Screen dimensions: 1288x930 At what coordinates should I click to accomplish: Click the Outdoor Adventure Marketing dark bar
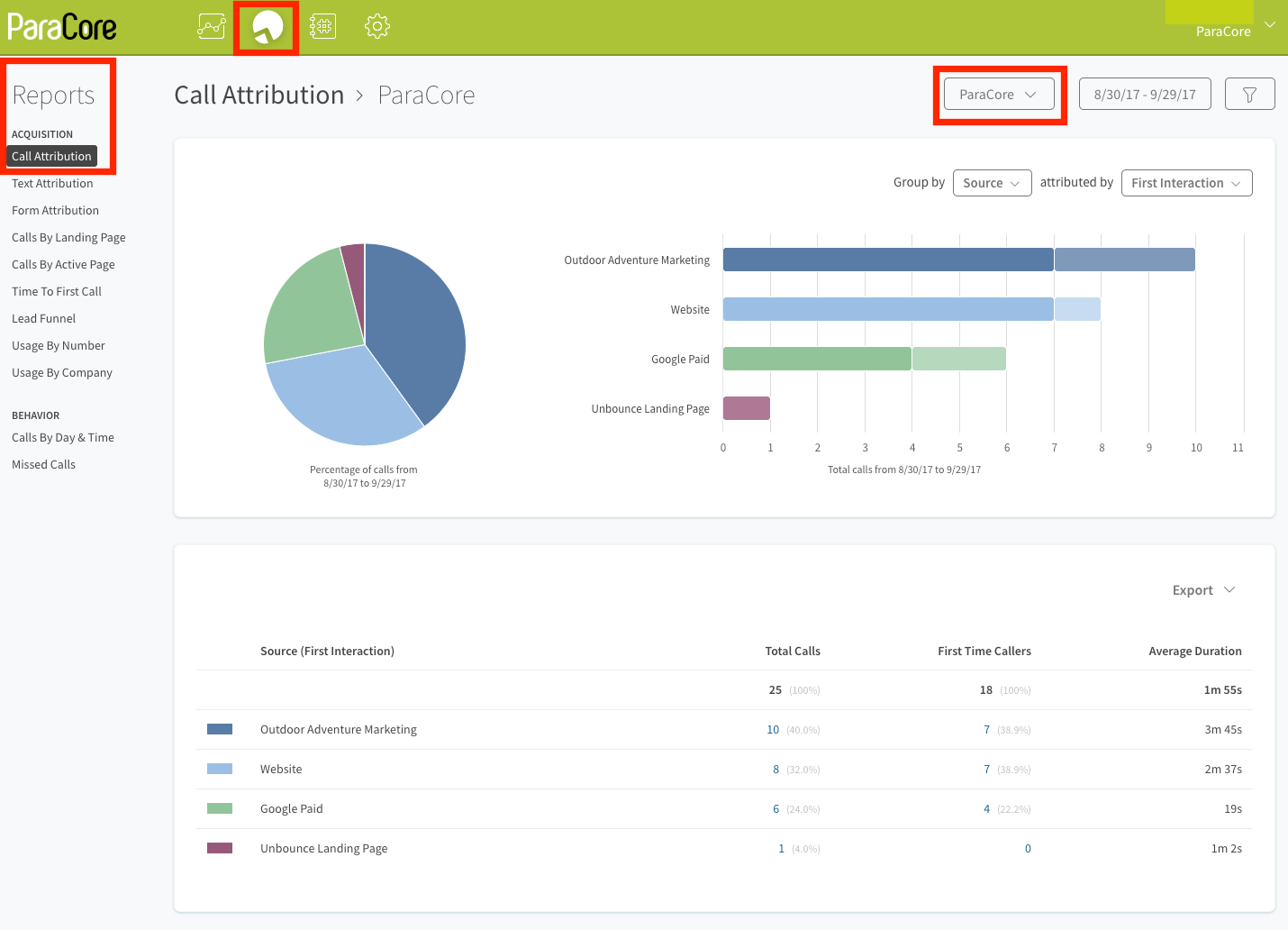(x=888, y=260)
